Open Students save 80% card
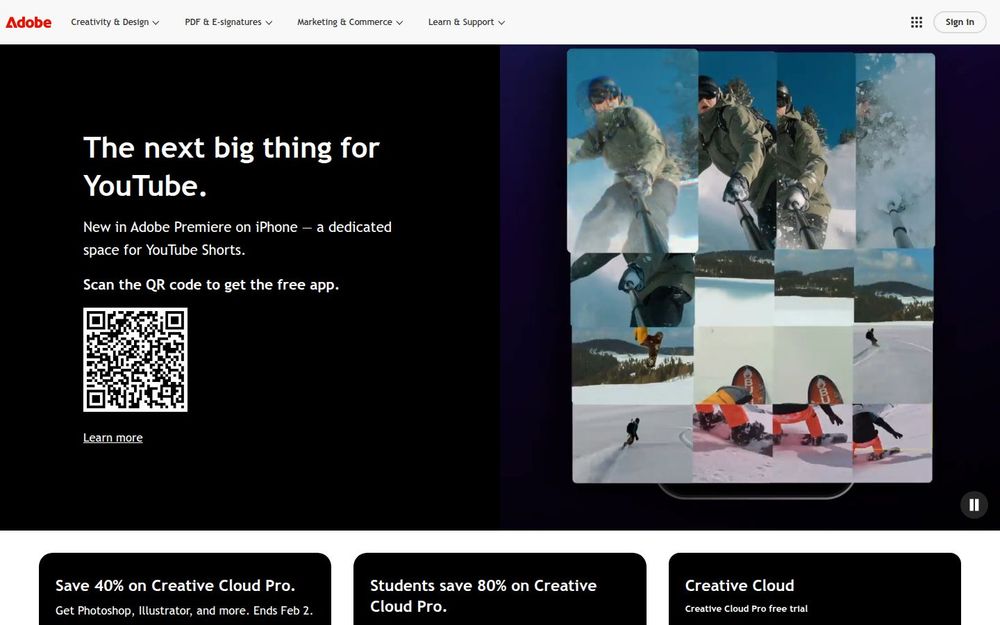1000x625 pixels. (x=499, y=589)
